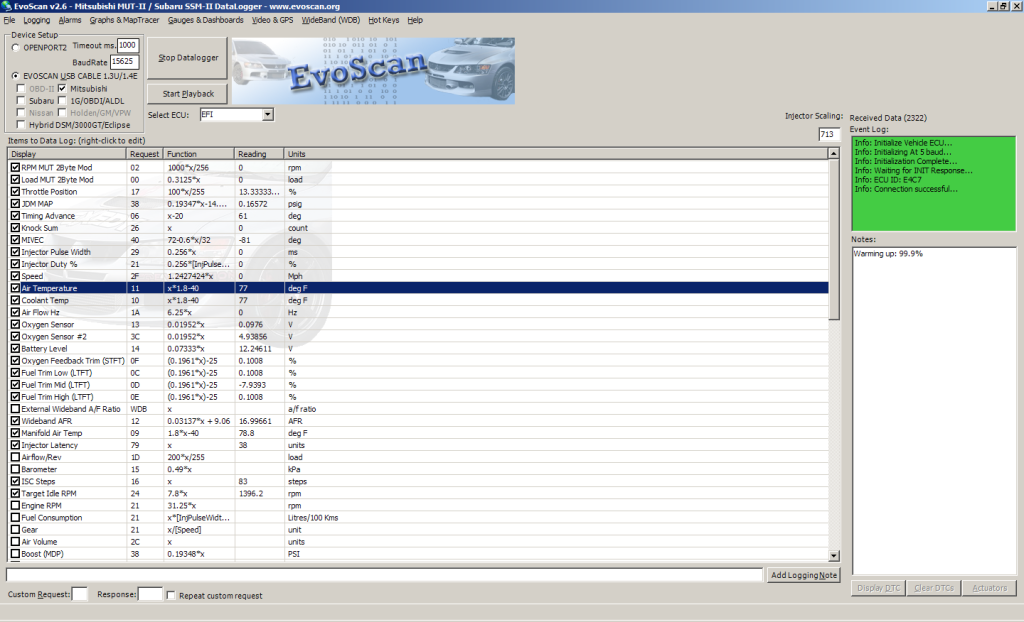Image resolution: width=1024 pixels, height=622 pixels.
Task: Click the Add Logging Note button
Action: [x=803, y=575]
